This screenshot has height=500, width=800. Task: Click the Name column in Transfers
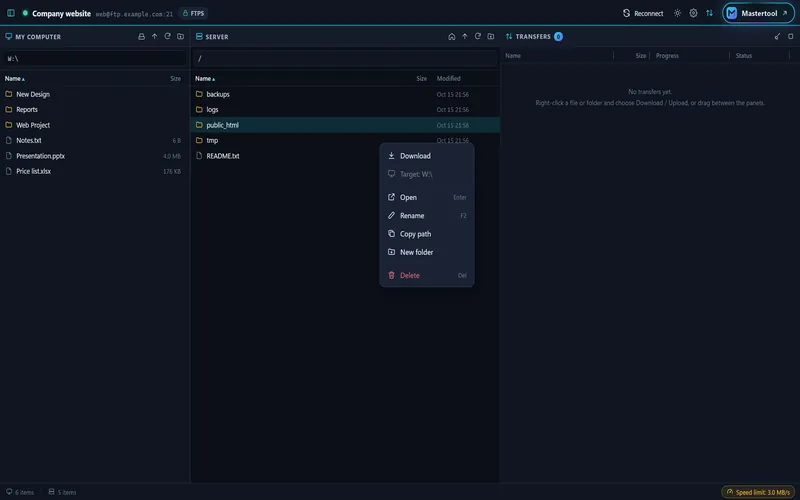[x=513, y=56]
